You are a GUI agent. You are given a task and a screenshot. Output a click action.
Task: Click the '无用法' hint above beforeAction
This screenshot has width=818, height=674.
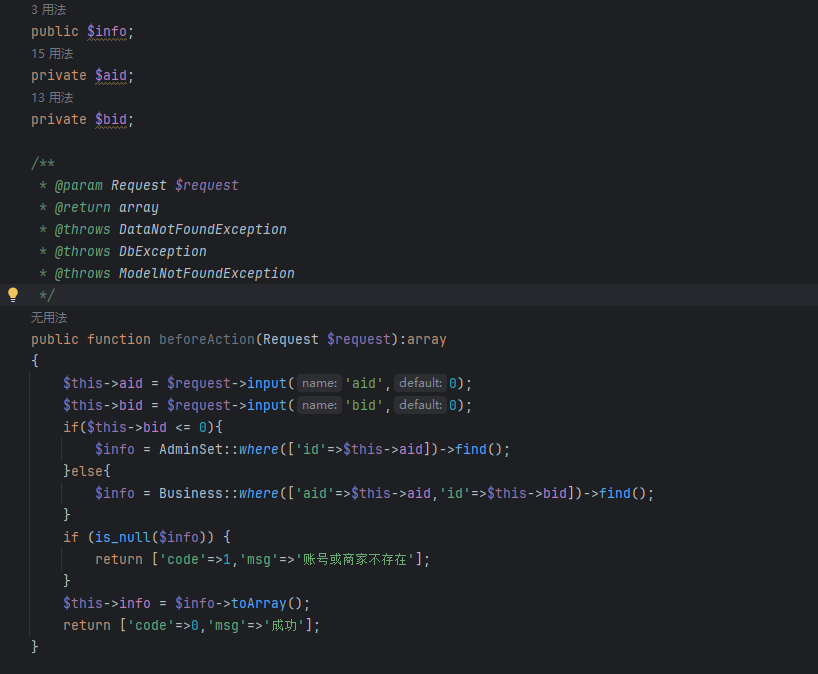coord(49,318)
